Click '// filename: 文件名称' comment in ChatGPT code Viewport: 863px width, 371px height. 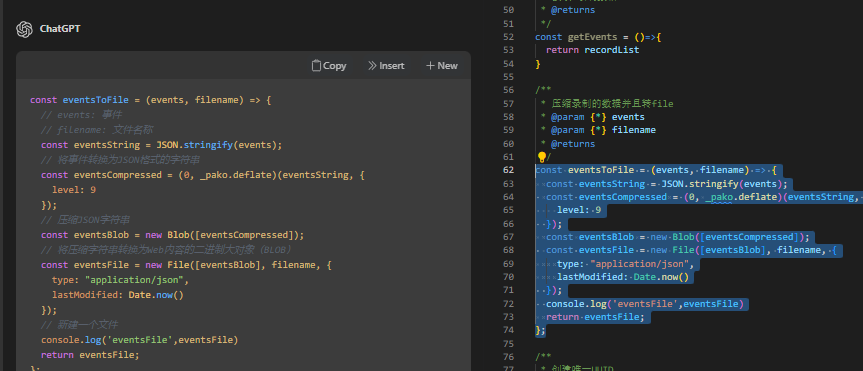(97, 130)
